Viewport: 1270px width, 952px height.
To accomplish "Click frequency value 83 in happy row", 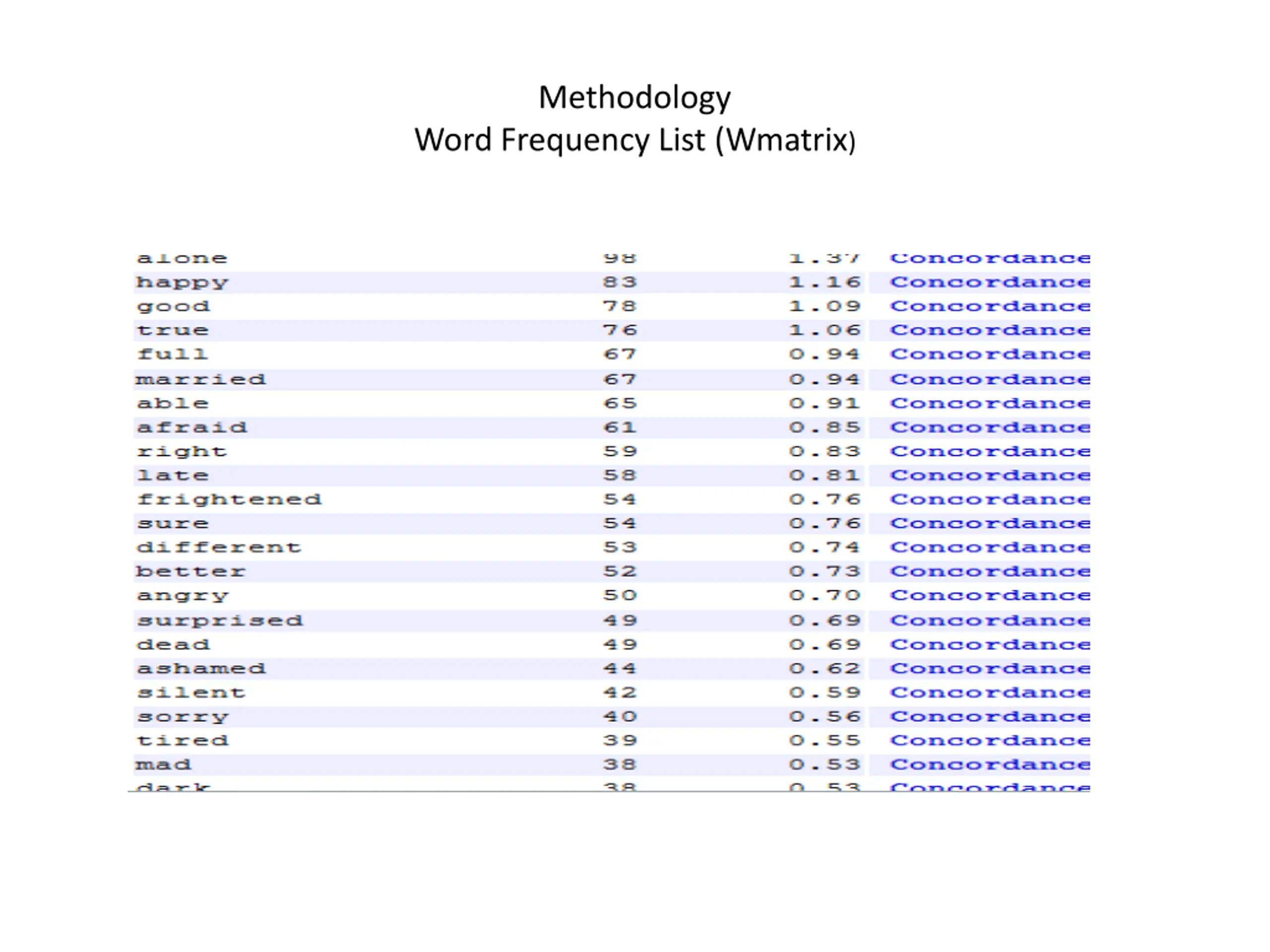I will (x=620, y=282).
